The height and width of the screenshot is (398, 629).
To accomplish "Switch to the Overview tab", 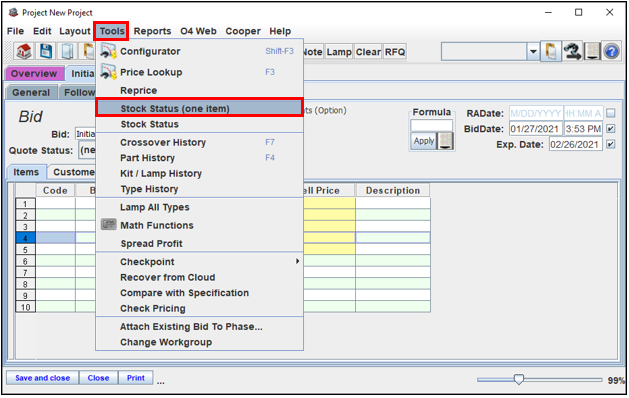I will click(x=34, y=73).
